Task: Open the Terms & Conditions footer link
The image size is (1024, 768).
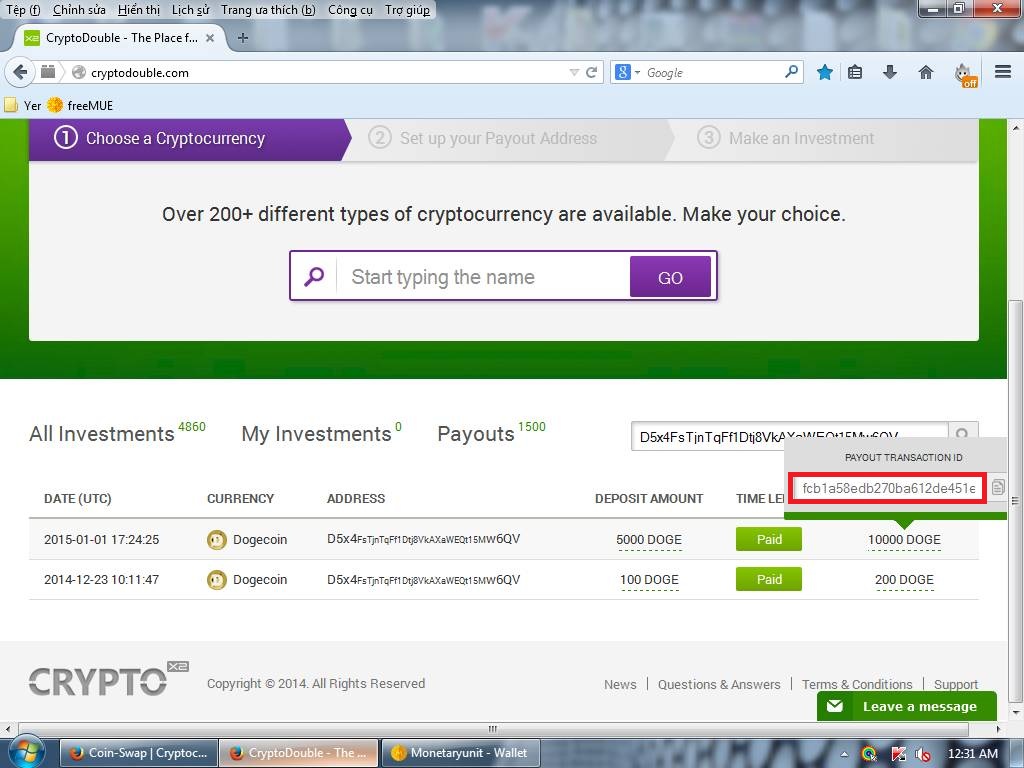Action: (857, 684)
